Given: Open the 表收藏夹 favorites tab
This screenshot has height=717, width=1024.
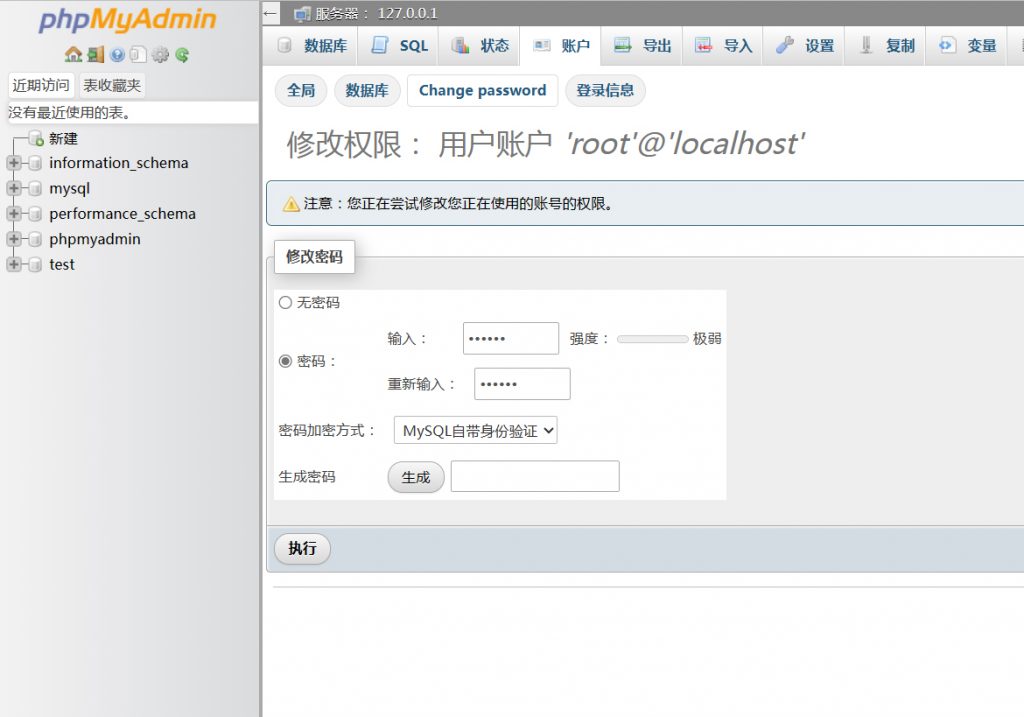Looking at the screenshot, I should tap(112, 86).
